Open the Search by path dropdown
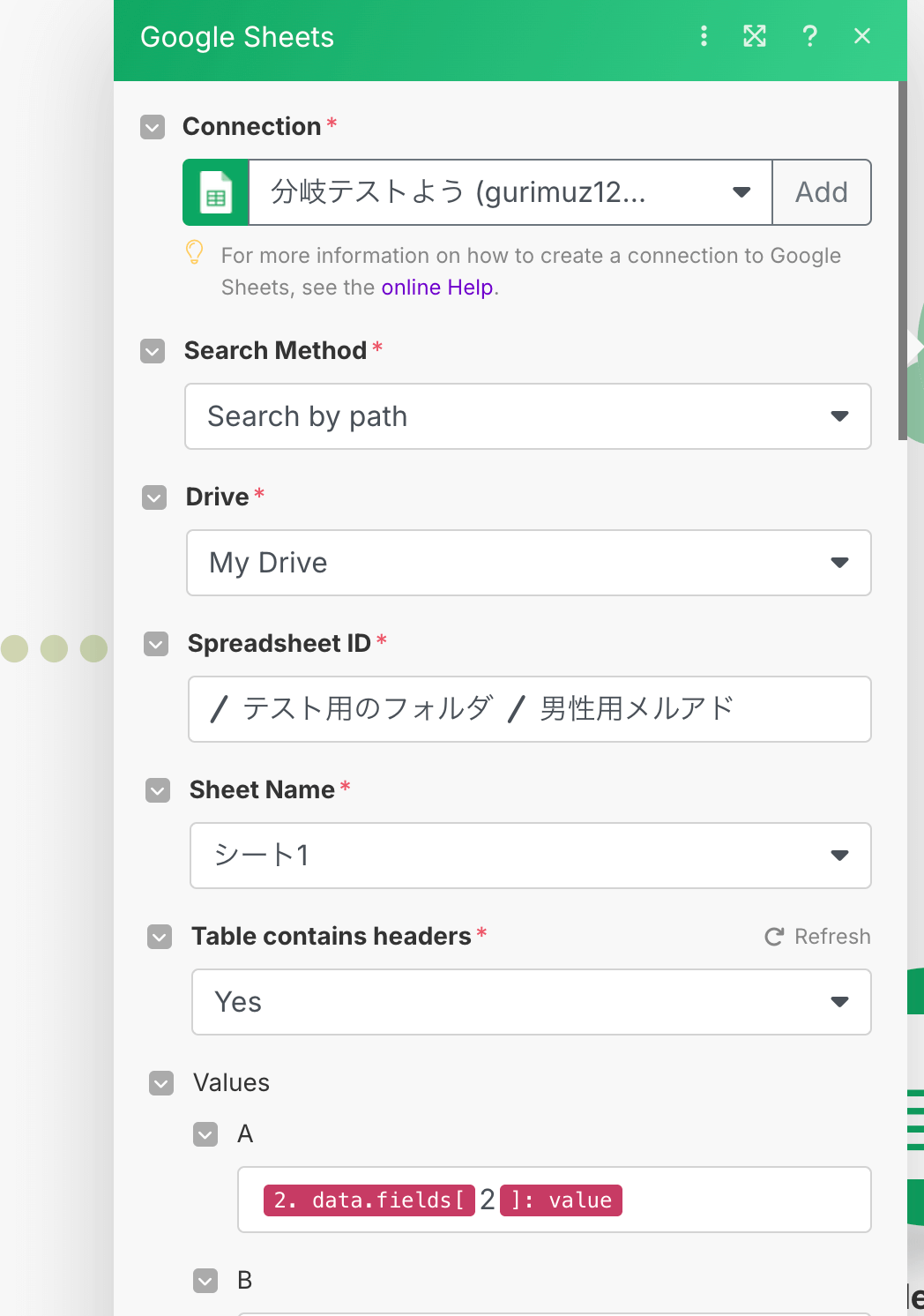Image resolution: width=924 pixels, height=1316 pixels. pyautogui.click(x=528, y=416)
